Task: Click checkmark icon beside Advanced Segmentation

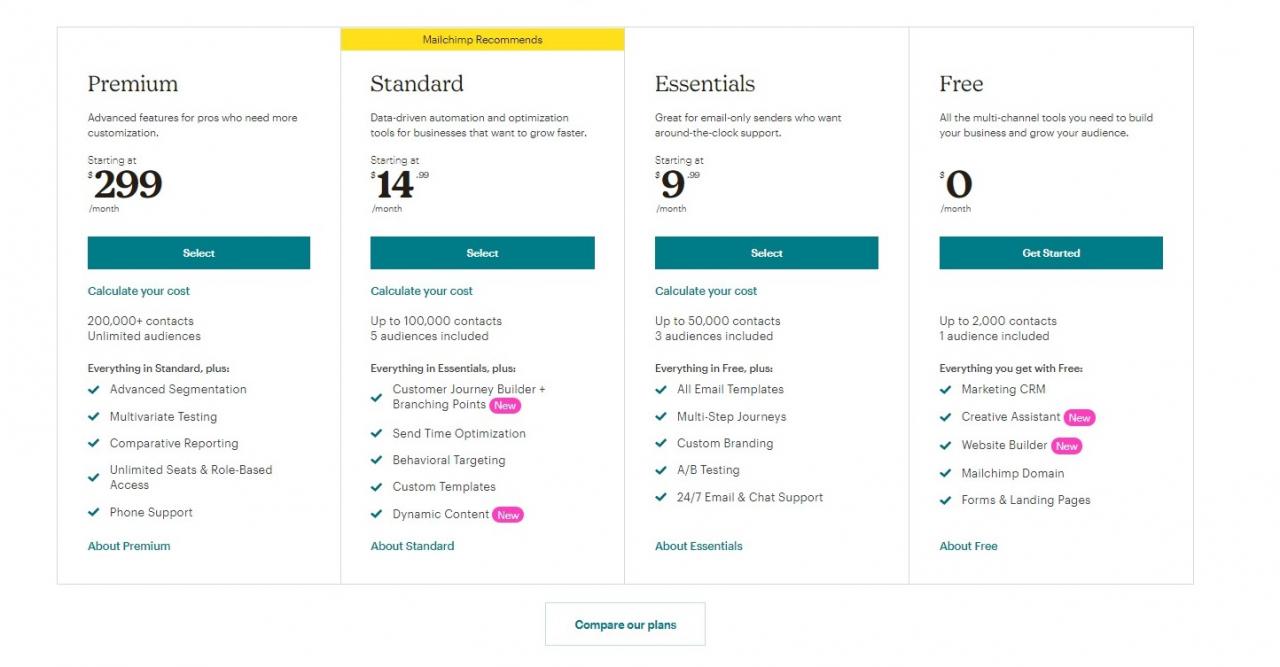Action: point(94,390)
